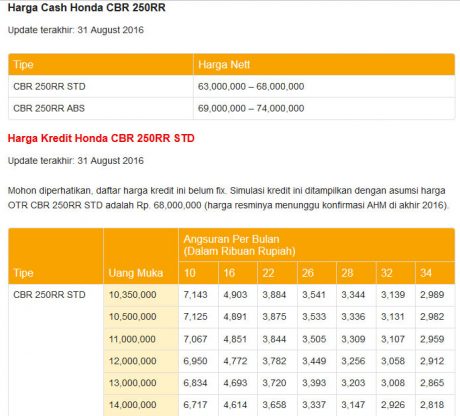
Task: Click the Tipe header in the cash price table
Action: pyautogui.click(x=23, y=64)
